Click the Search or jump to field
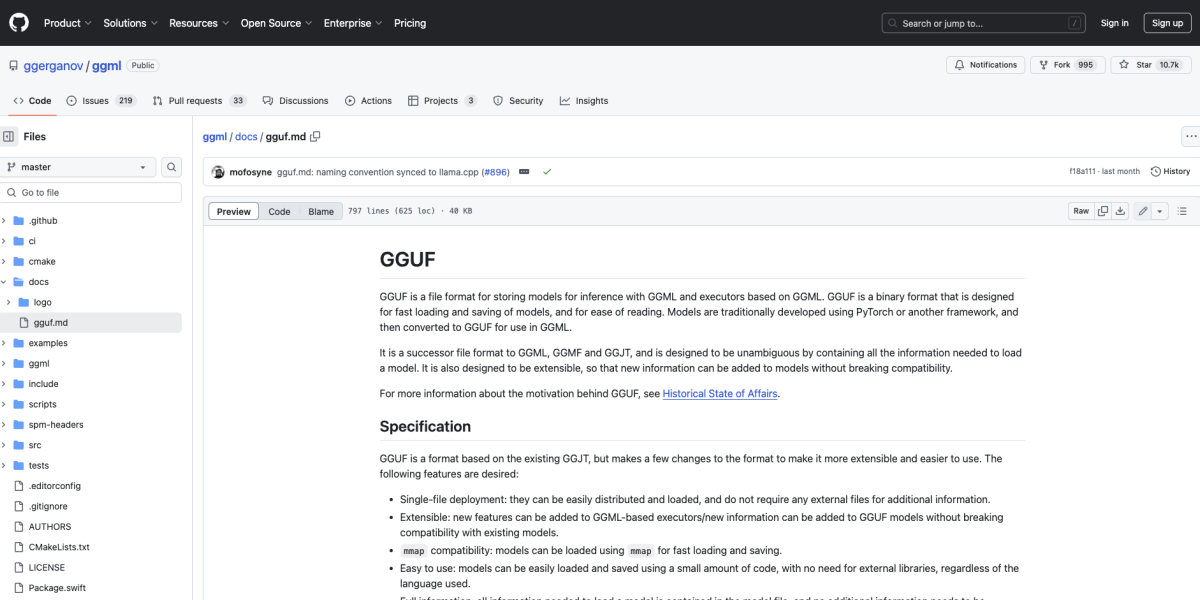Screen dimensions: 1200x600 983,22
